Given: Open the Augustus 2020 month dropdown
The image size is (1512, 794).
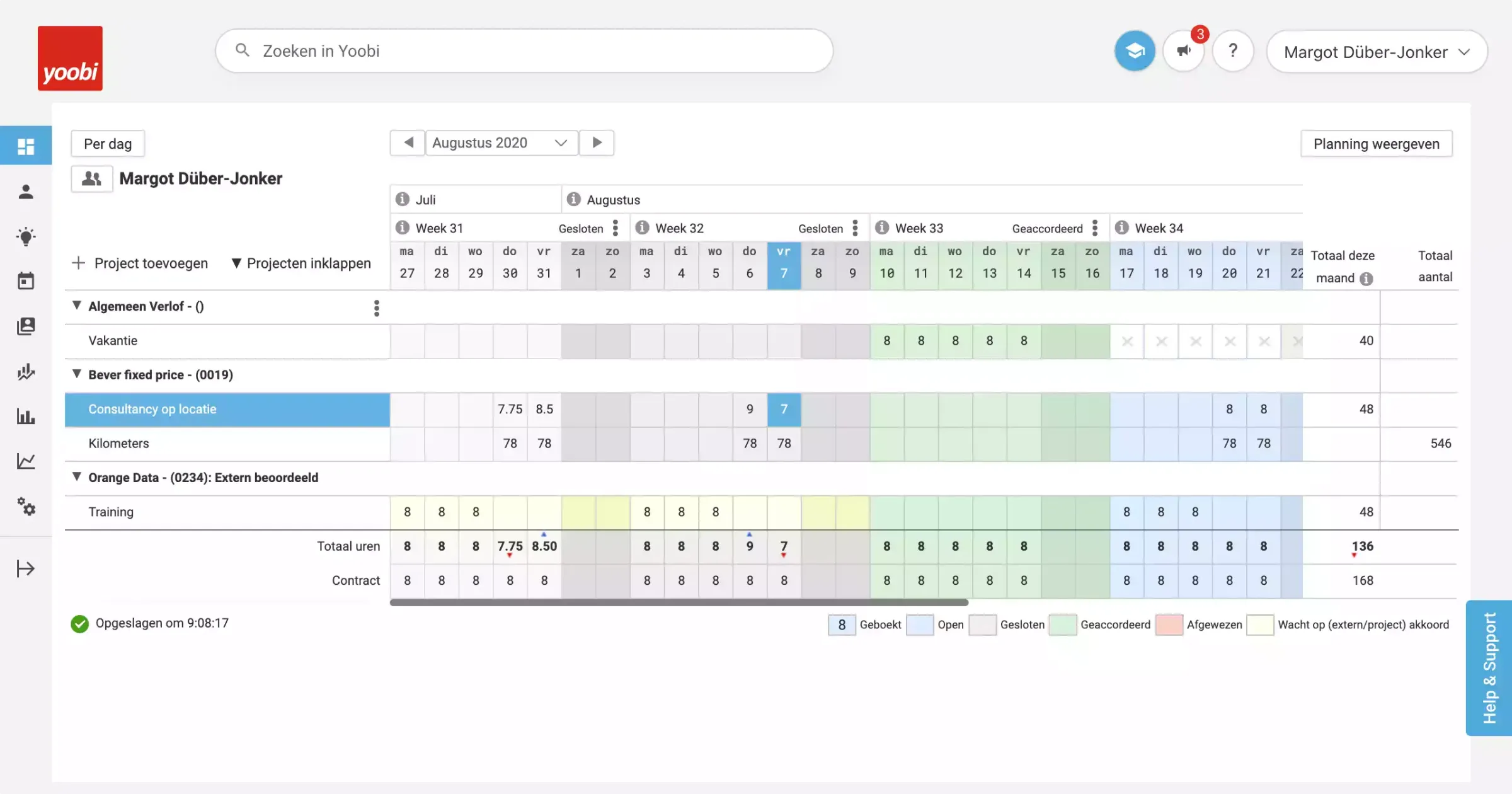Looking at the screenshot, I should click(x=501, y=143).
